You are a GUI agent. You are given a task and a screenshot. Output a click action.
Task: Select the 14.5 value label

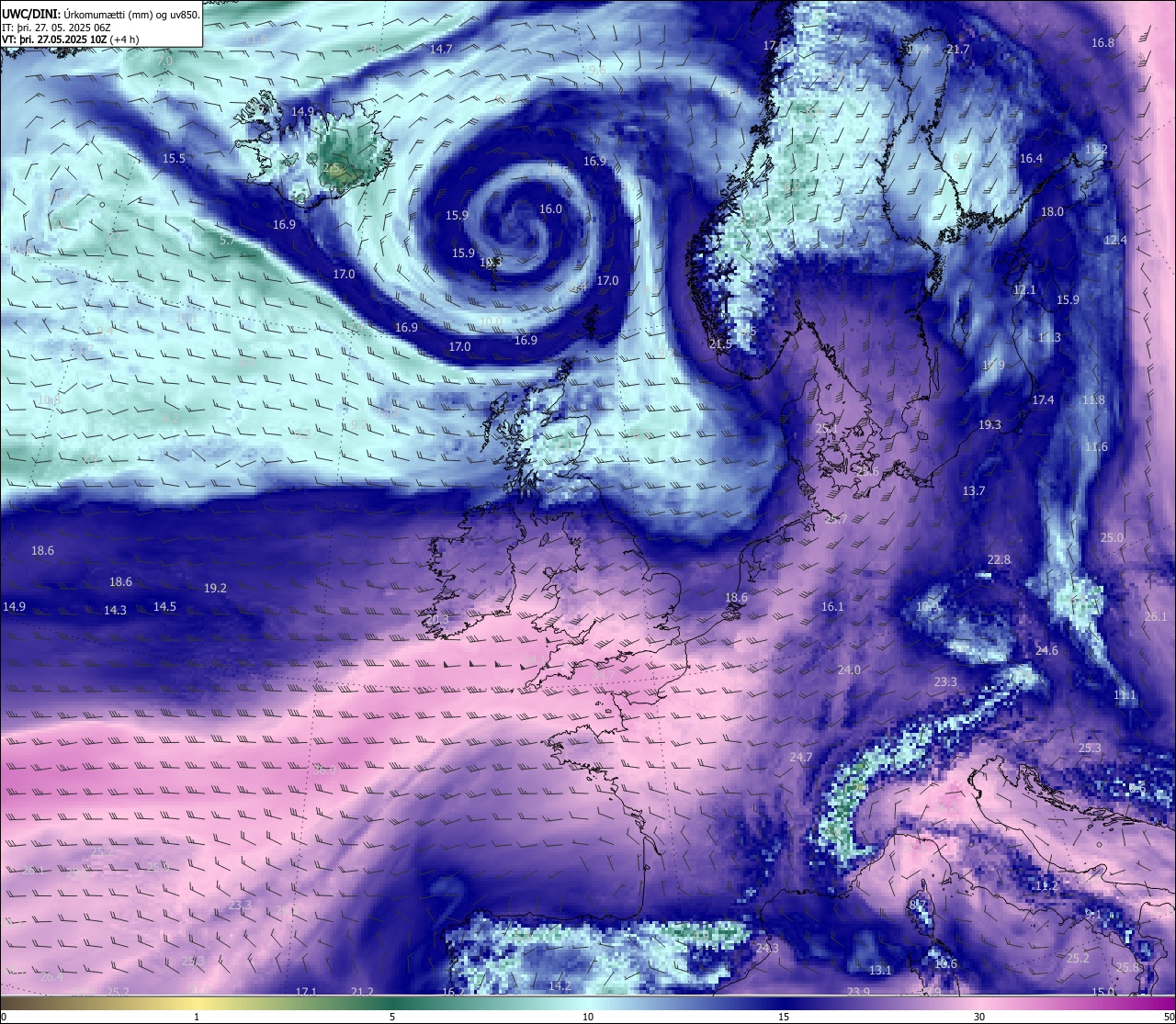coord(164,607)
